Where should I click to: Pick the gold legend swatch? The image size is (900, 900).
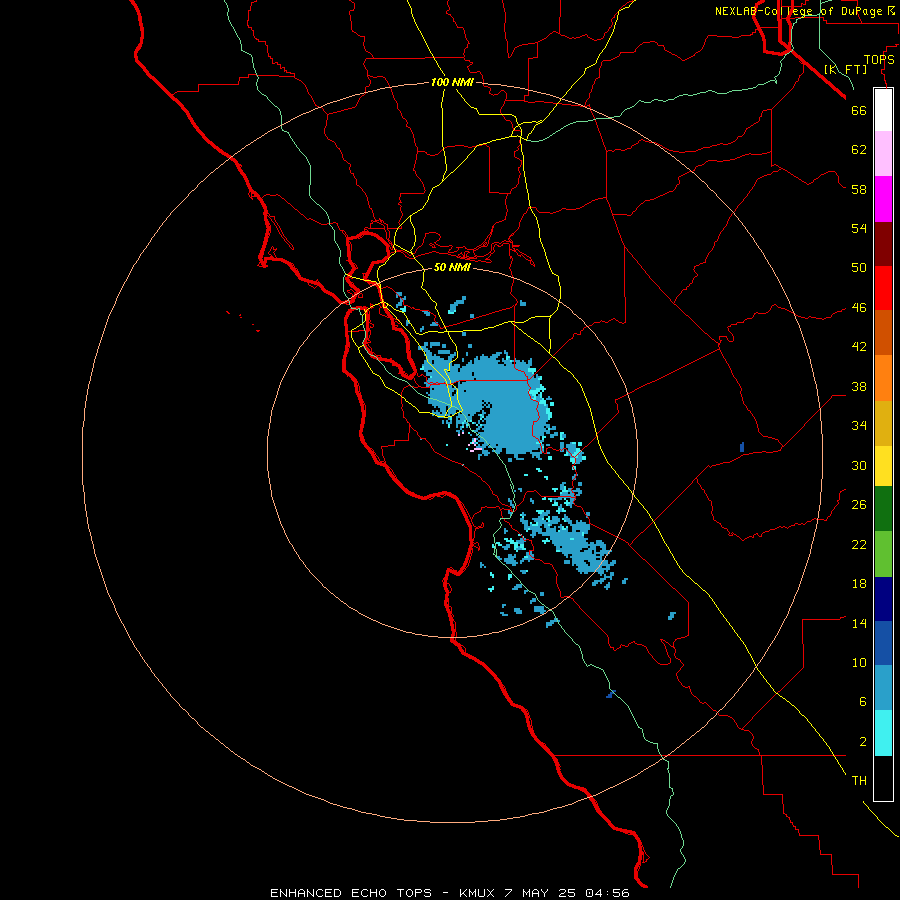883,424
